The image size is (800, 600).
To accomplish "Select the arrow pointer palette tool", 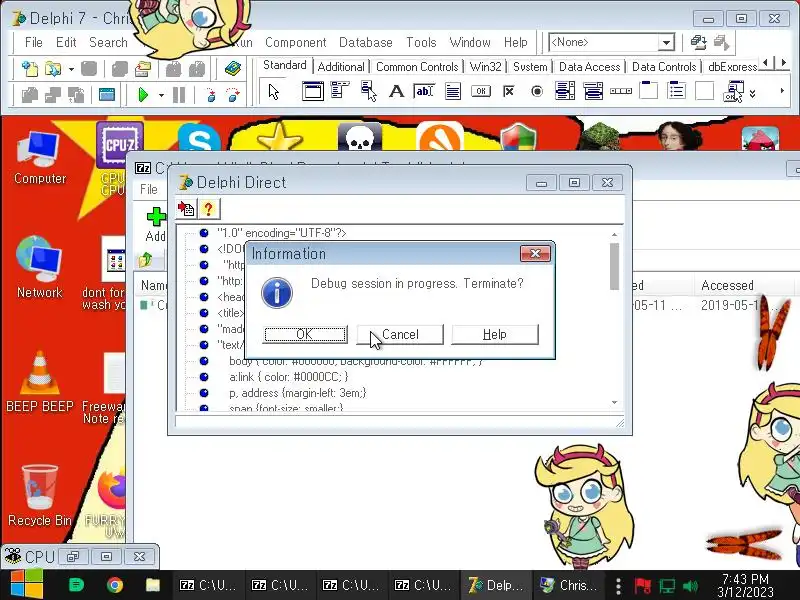I will coord(274,92).
